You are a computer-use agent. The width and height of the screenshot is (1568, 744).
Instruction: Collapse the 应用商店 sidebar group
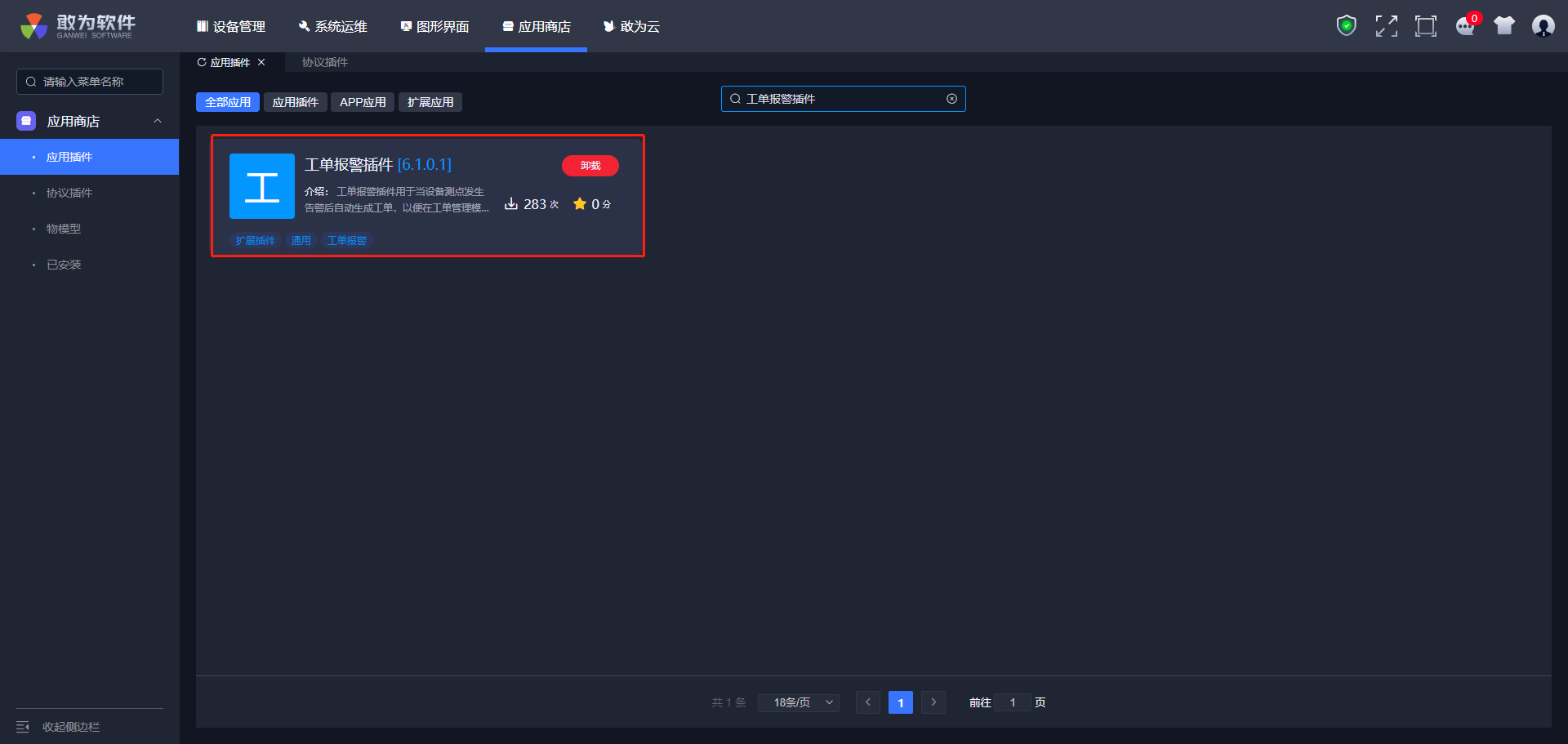pyautogui.click(x=158, y=121)
